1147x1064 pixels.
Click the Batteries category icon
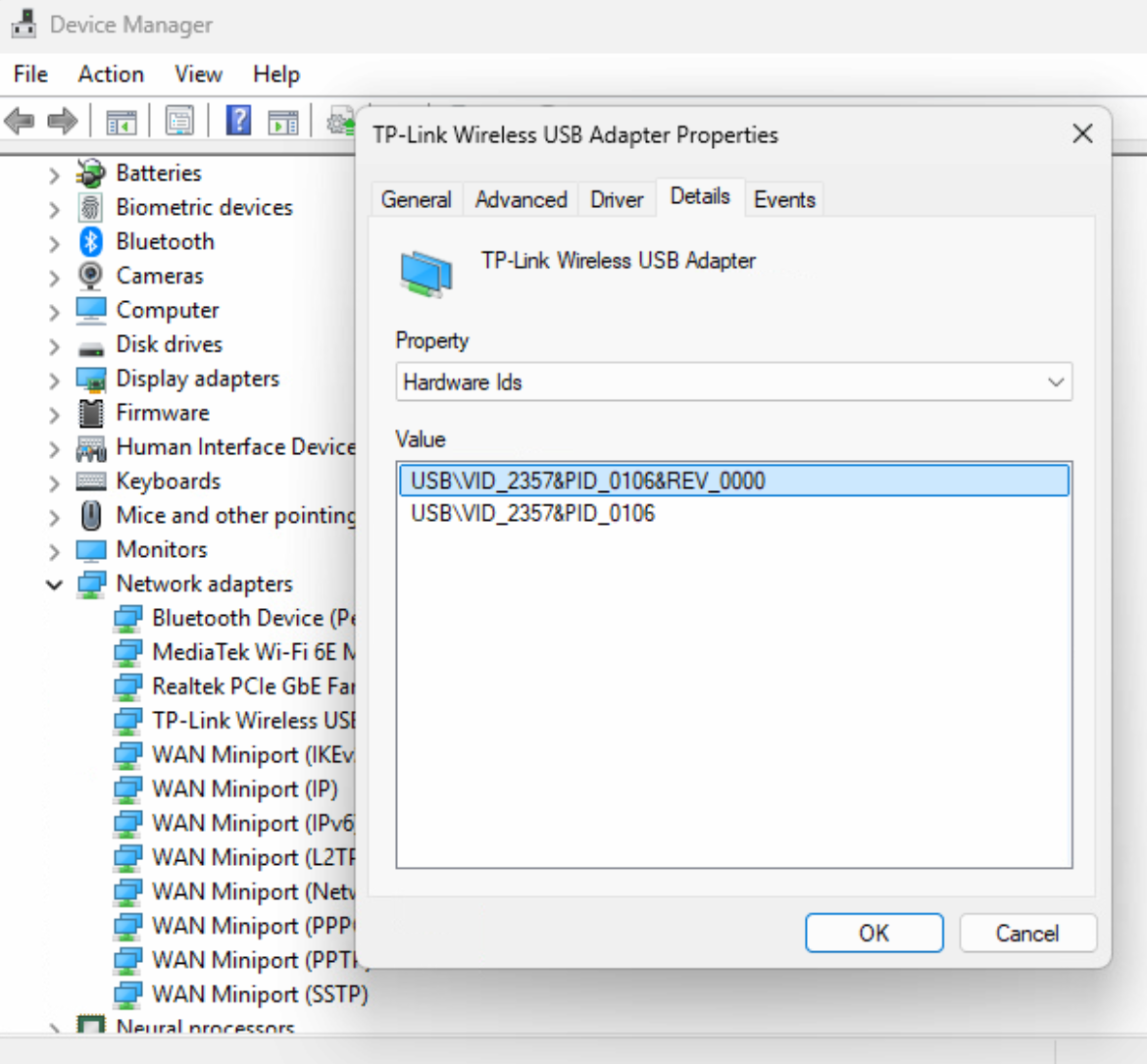(x=91, y=173)
